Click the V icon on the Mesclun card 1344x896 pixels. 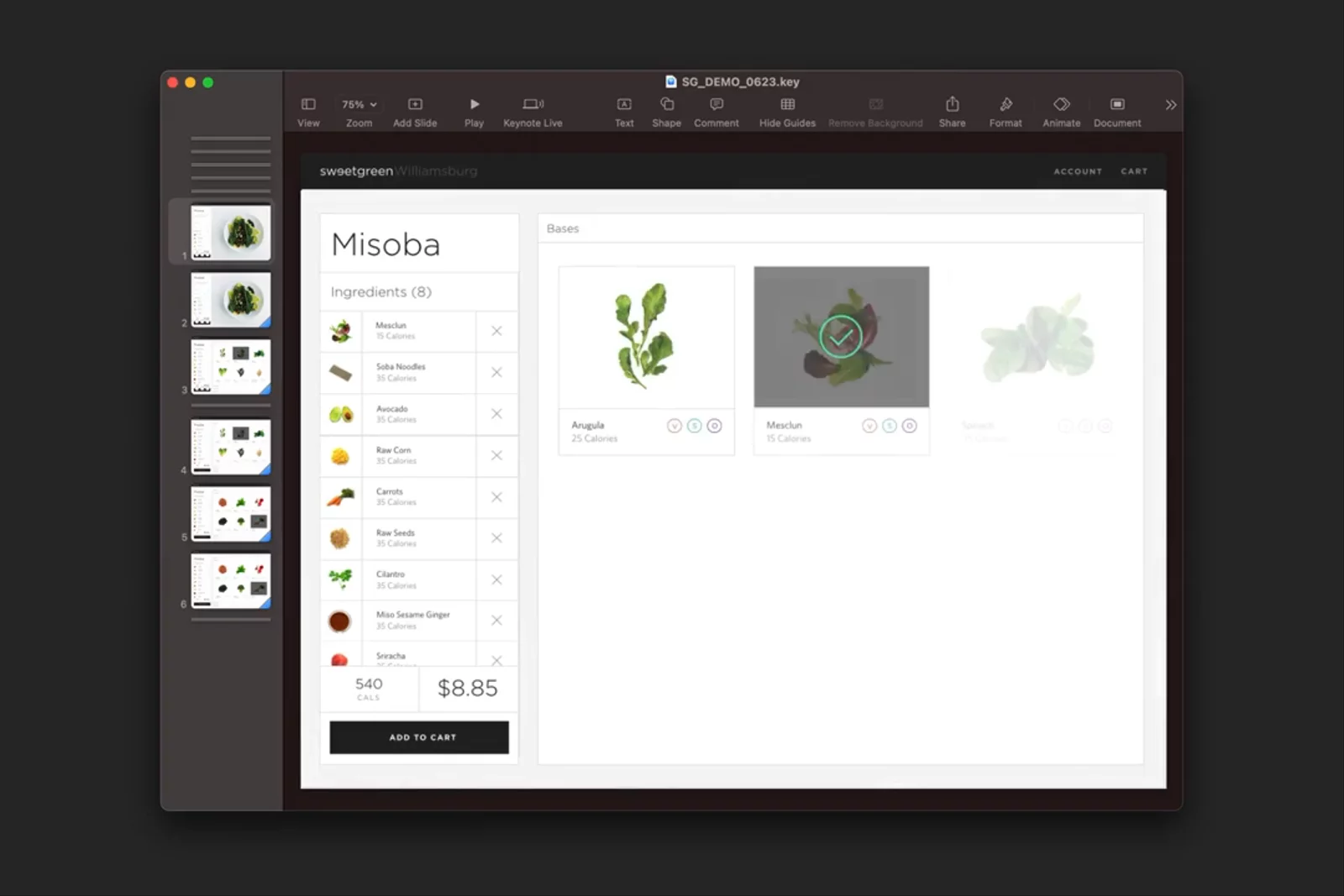point(869,426)
